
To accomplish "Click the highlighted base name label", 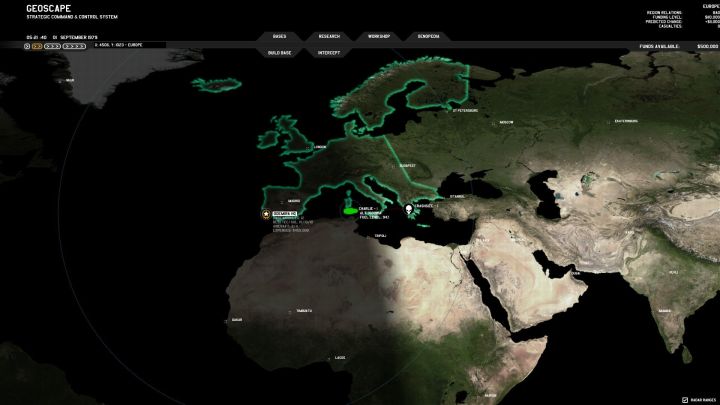I will tap(284, 214).
